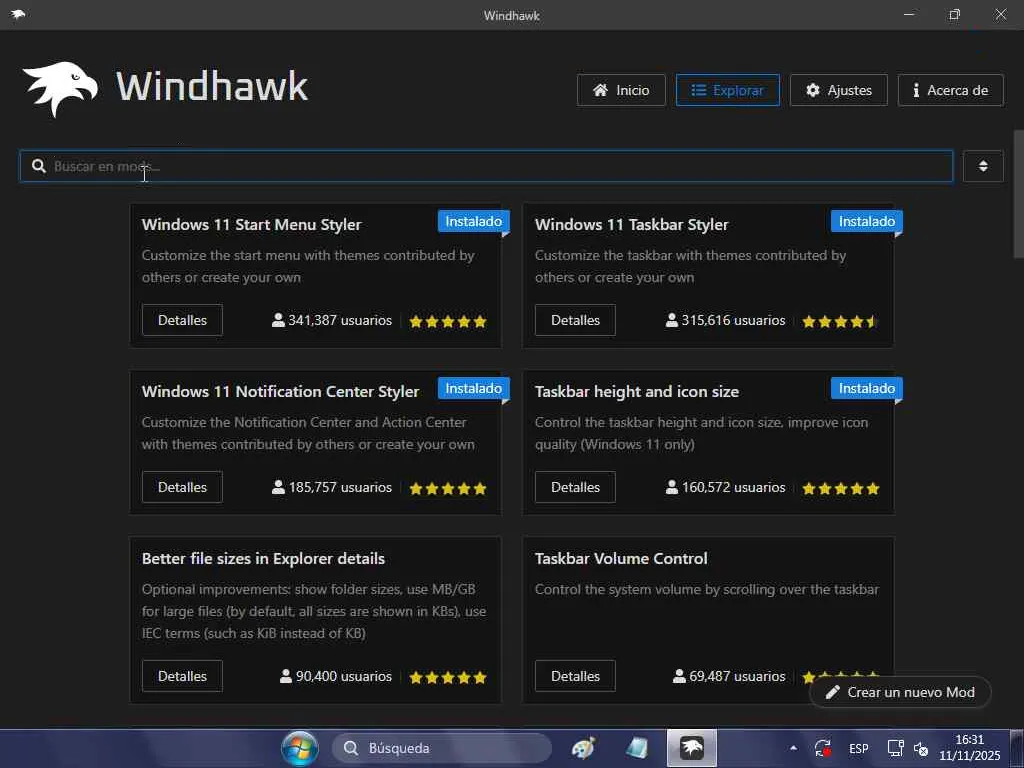Click the 160,572 usuarios count
This screenshot has height=768, width=1024.
(x=726, y=488)
